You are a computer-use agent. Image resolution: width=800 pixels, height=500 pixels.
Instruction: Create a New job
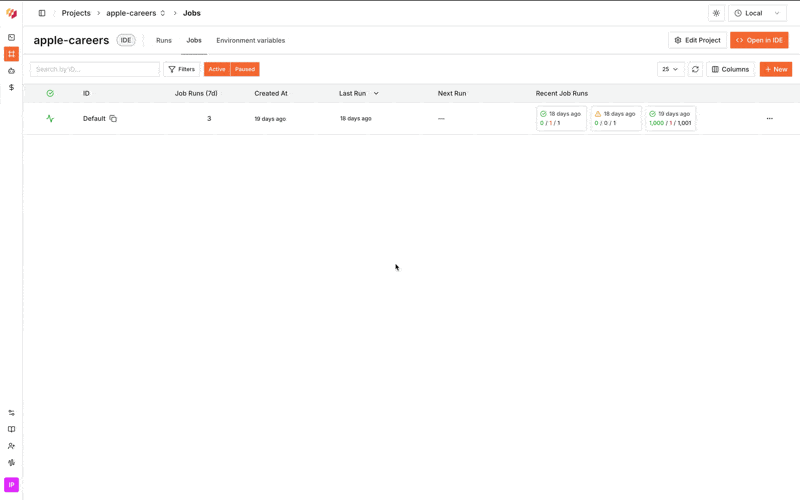click(776, 69)
